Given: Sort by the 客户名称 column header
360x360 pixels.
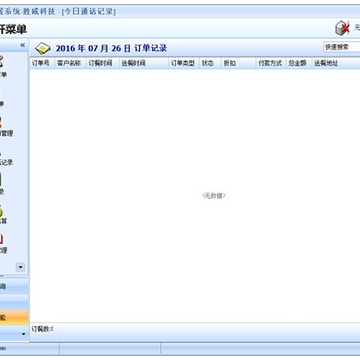Looking at the screenshot, I should [70, 63].
